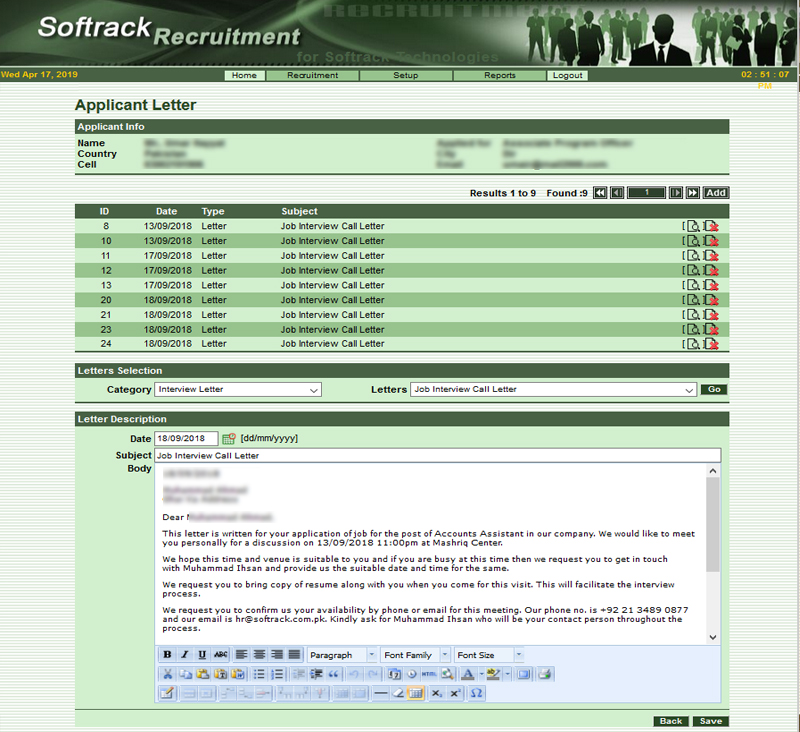Click the Cut scissors icon in editor toolbar

tap(168, 674)
